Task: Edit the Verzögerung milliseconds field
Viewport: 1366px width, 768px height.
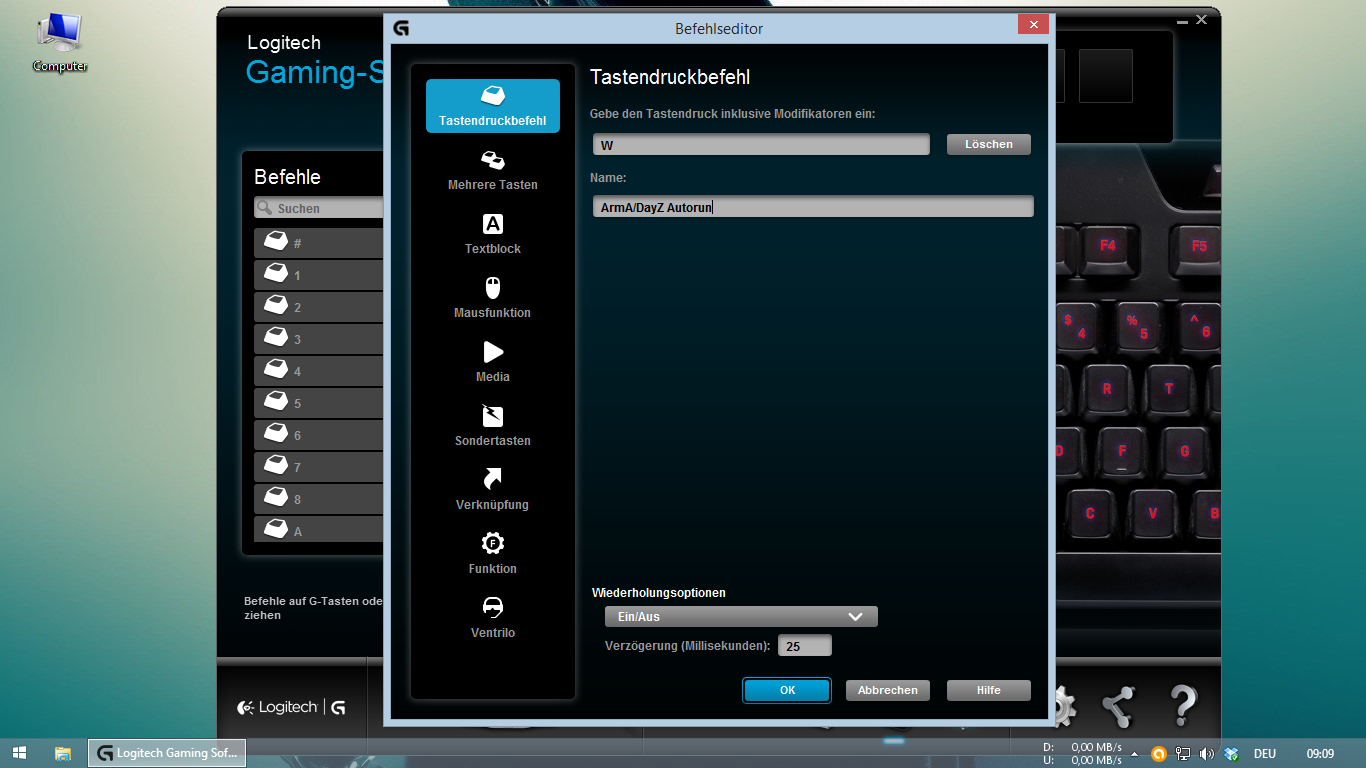Action: point(805,646)
